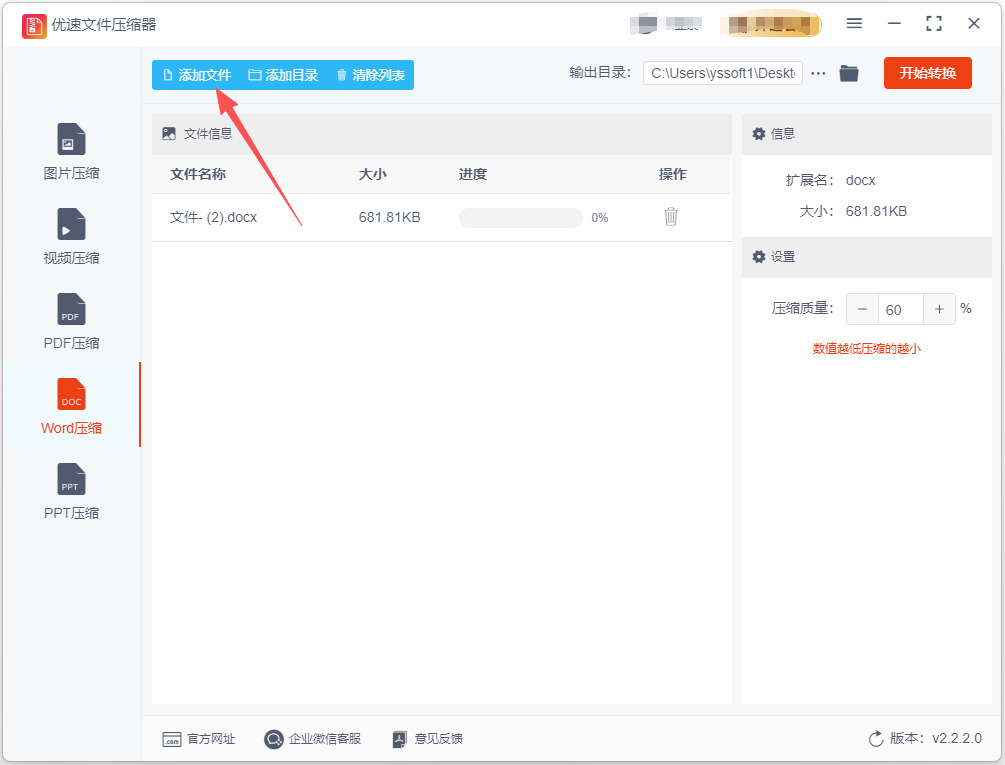Click 清除列表 to clear the list
The image size is (1005, 765).
coord(370,75)
